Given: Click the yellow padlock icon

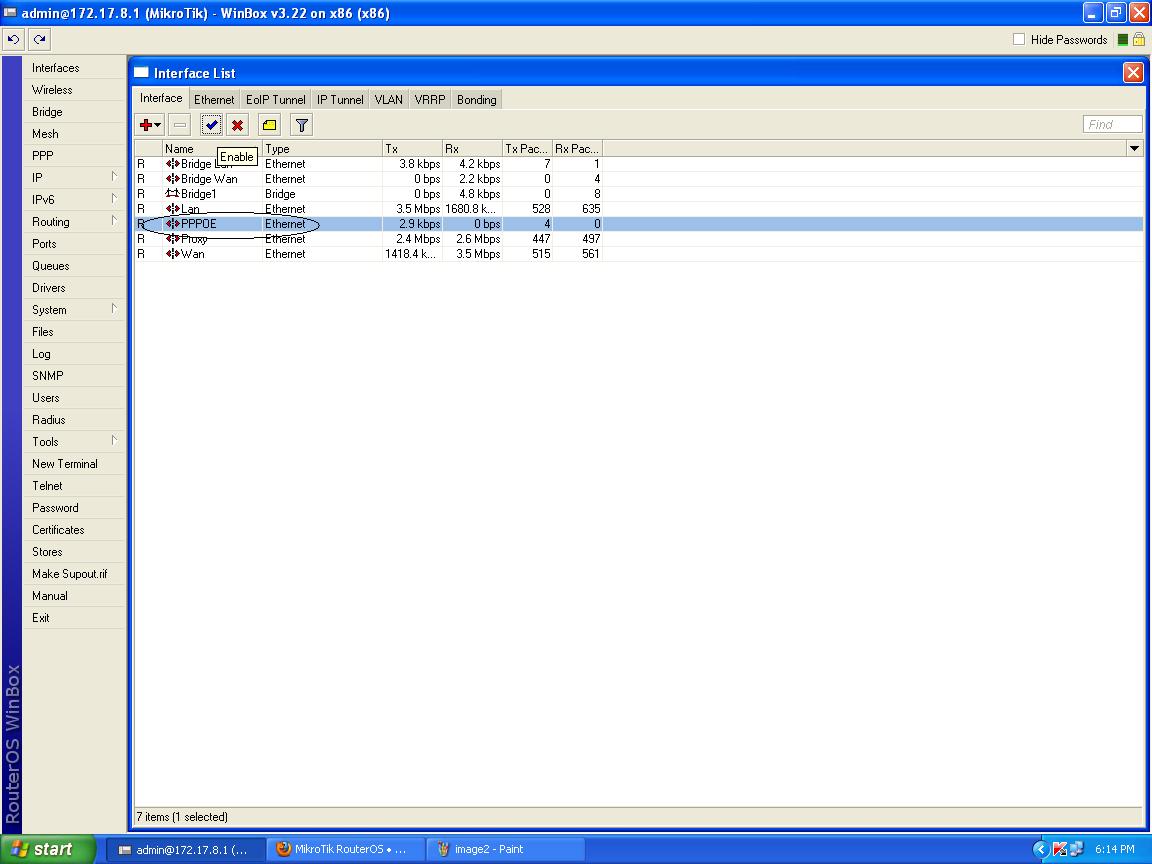Looking at the screenshot, I should click(1139, 40).
